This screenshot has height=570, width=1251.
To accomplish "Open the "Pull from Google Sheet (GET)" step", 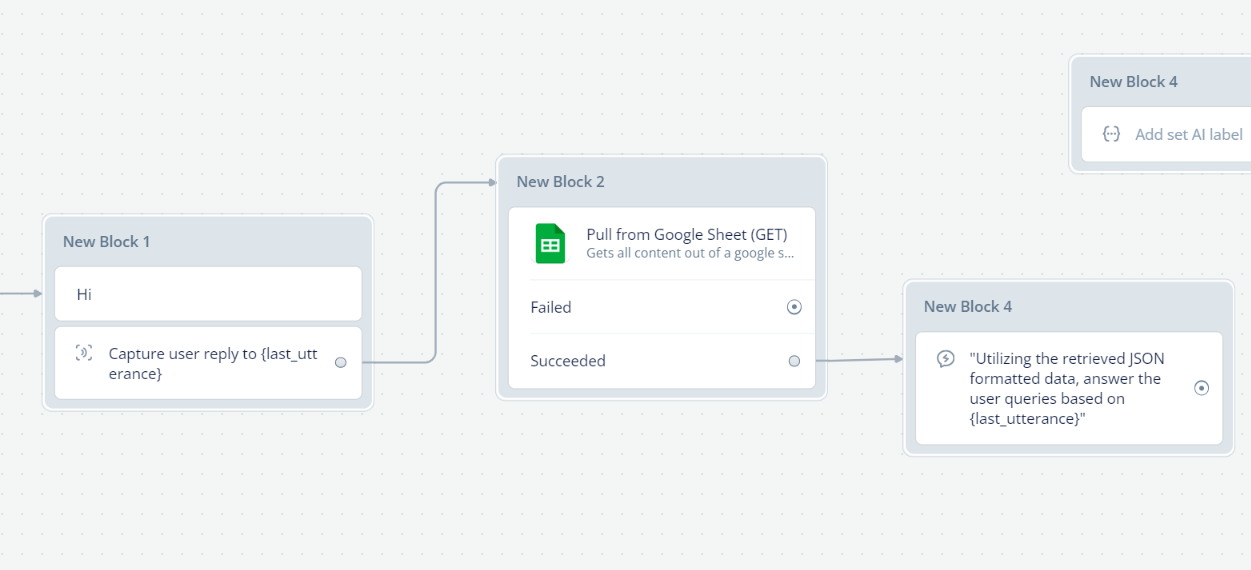I will (x=662, y=244).
